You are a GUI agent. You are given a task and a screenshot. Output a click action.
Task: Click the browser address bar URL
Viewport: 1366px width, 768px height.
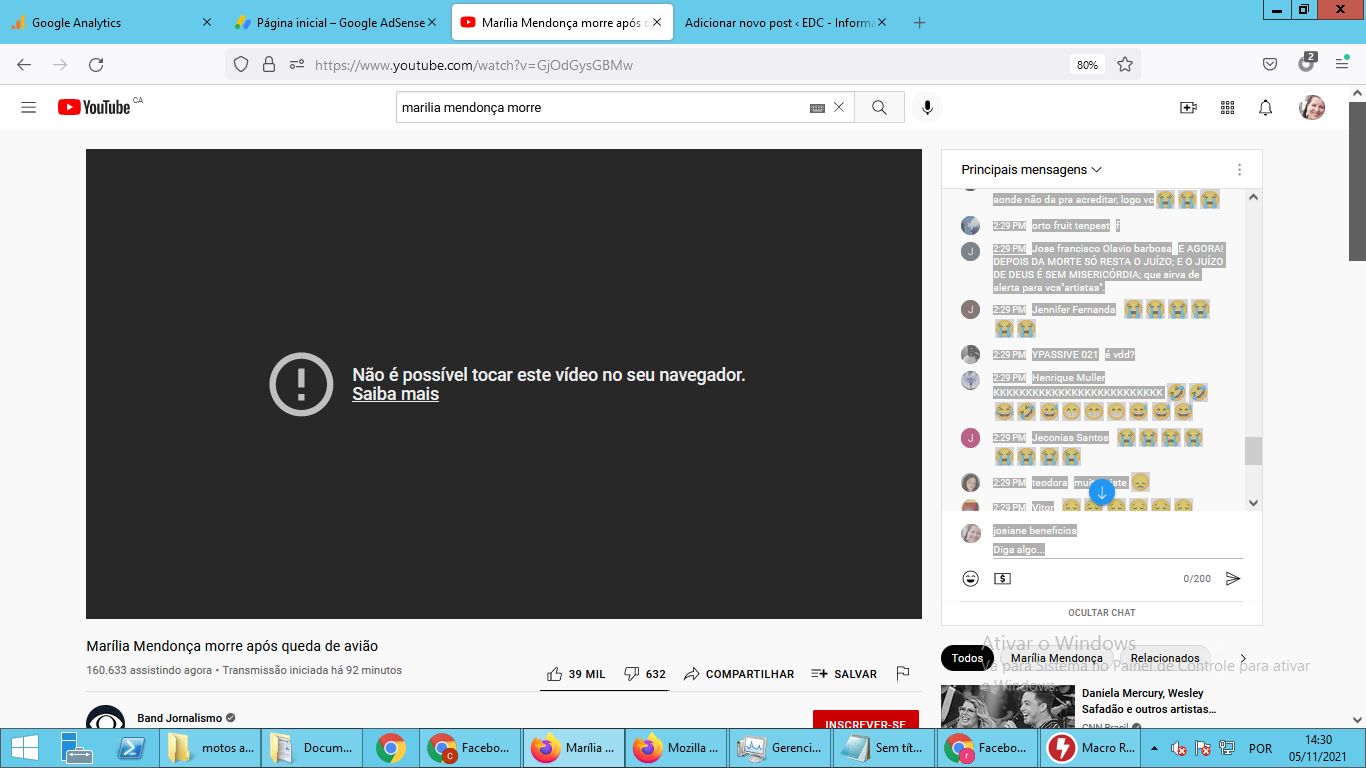474,65
